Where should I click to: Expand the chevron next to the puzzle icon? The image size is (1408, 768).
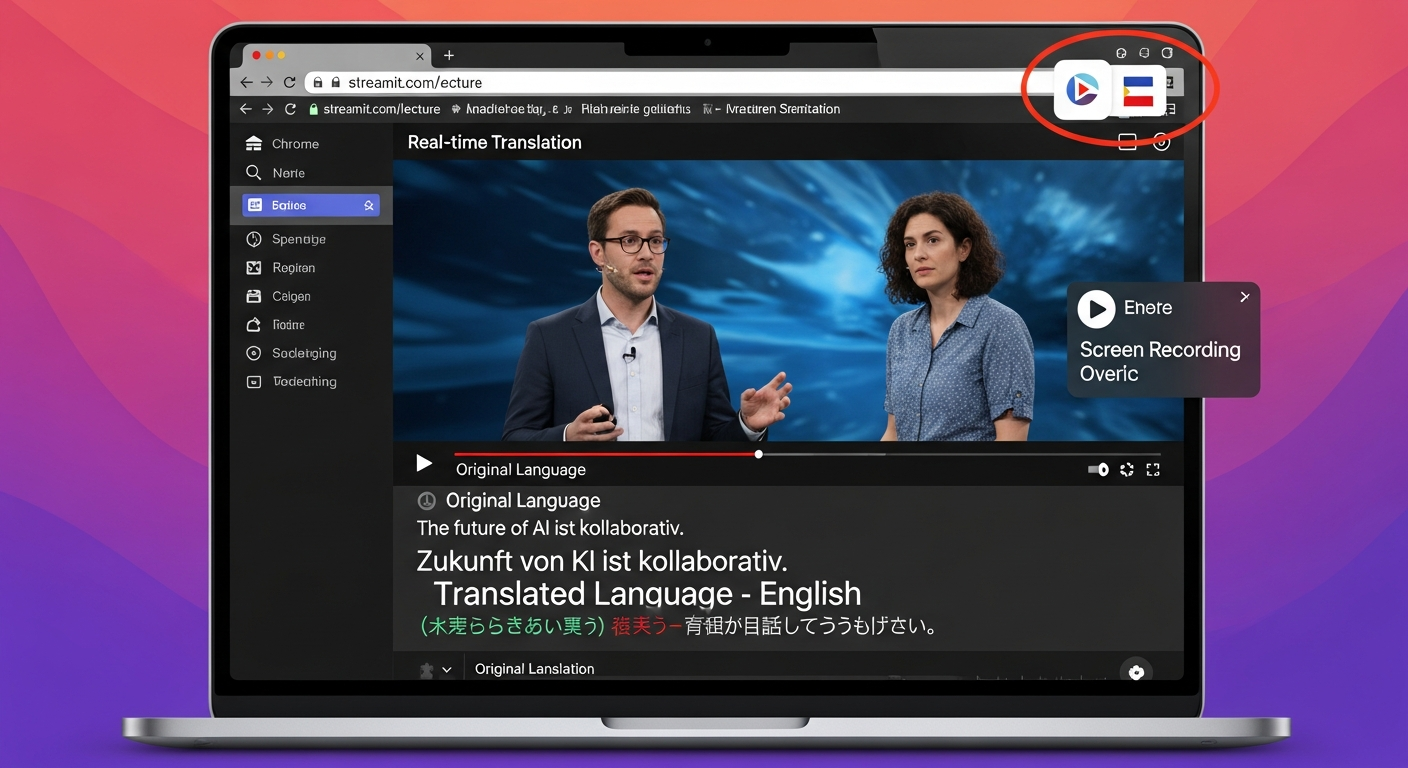(x=446, y=670)
